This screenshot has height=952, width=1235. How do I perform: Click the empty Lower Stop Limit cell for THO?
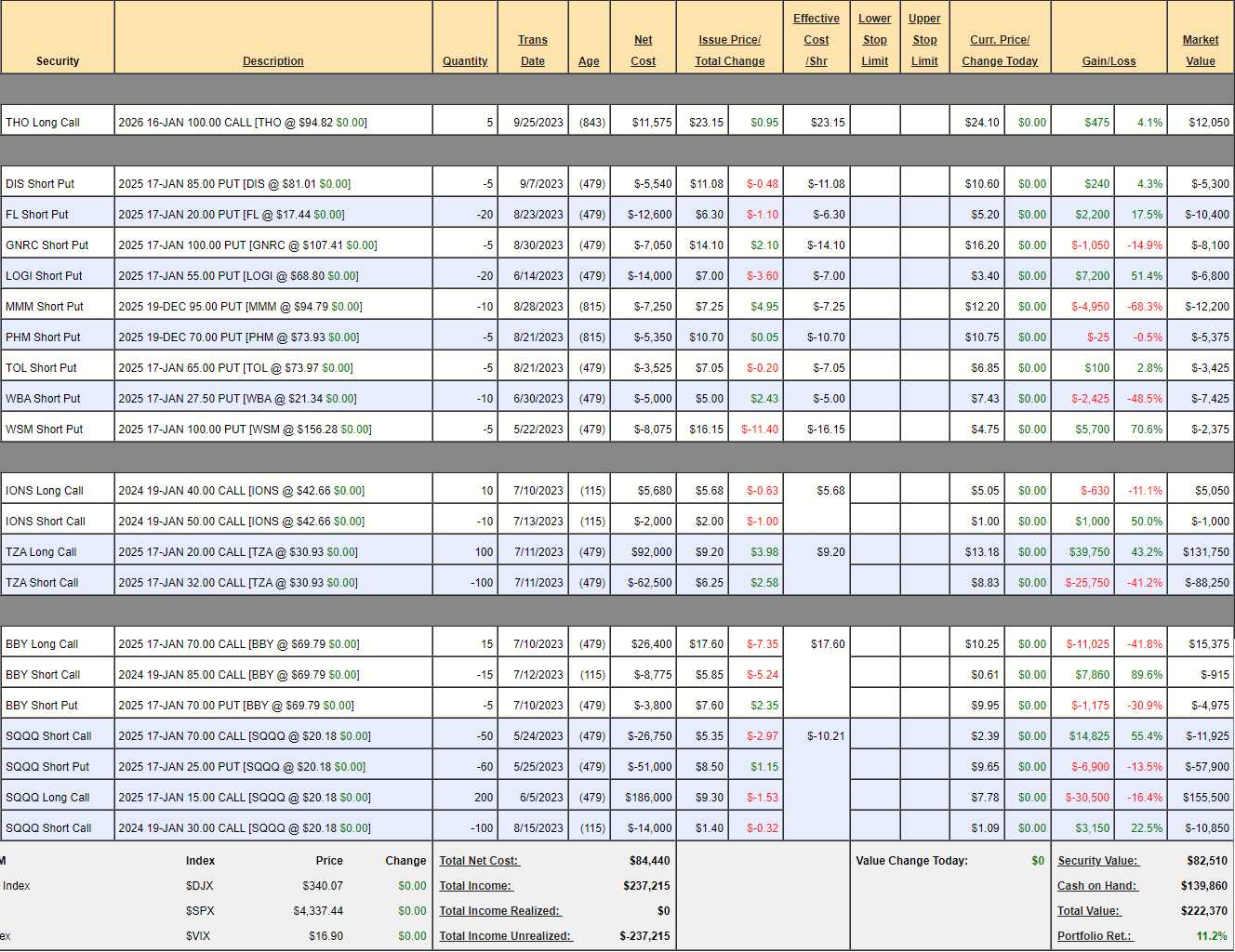874,123
